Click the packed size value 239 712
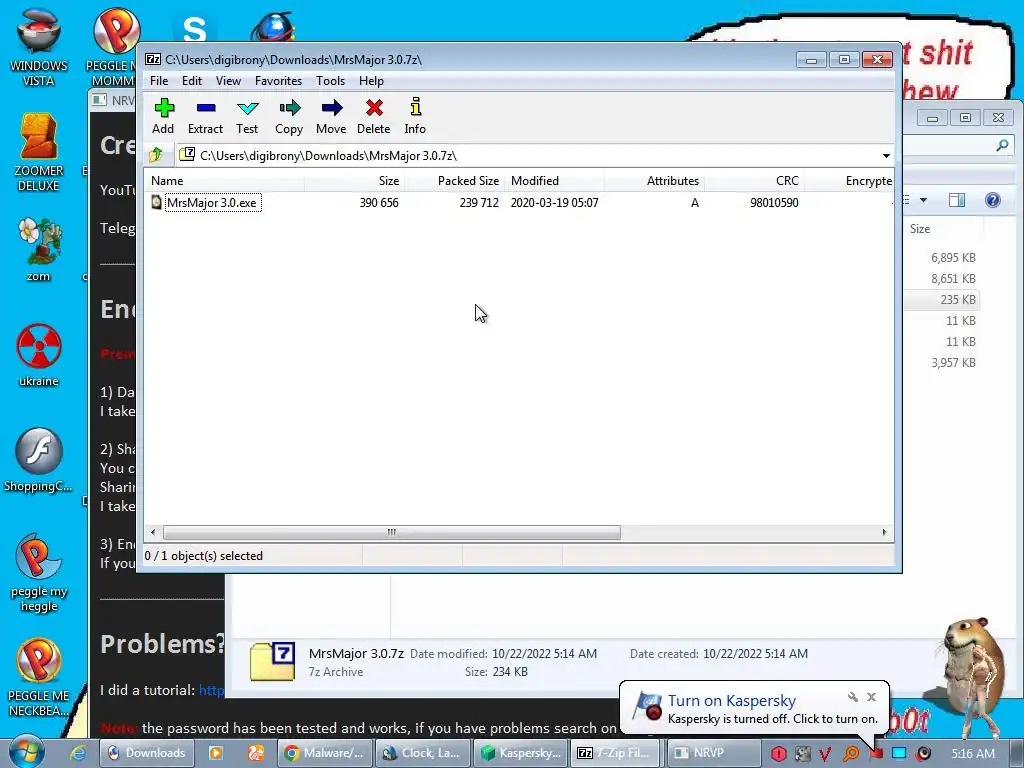1024x768 pixels. coord(479,202)
